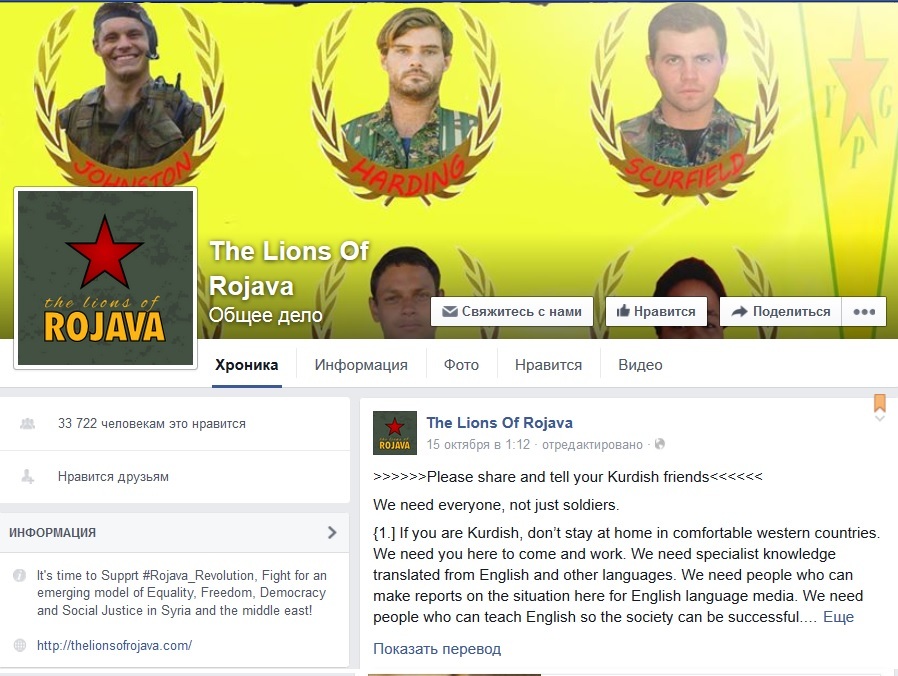Image resolution: width=898 pixels, height=676 pixels.
Task: Click the info icon beside page description
Action: [19, 575]
